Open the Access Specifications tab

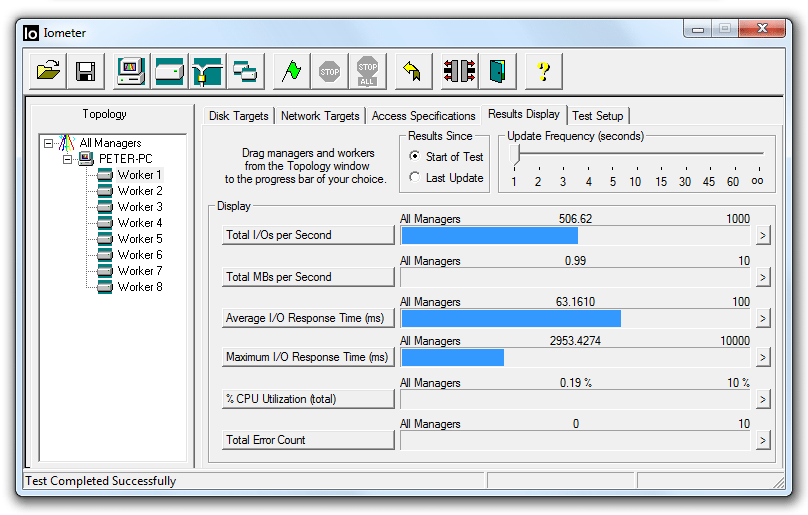[424, 116]
